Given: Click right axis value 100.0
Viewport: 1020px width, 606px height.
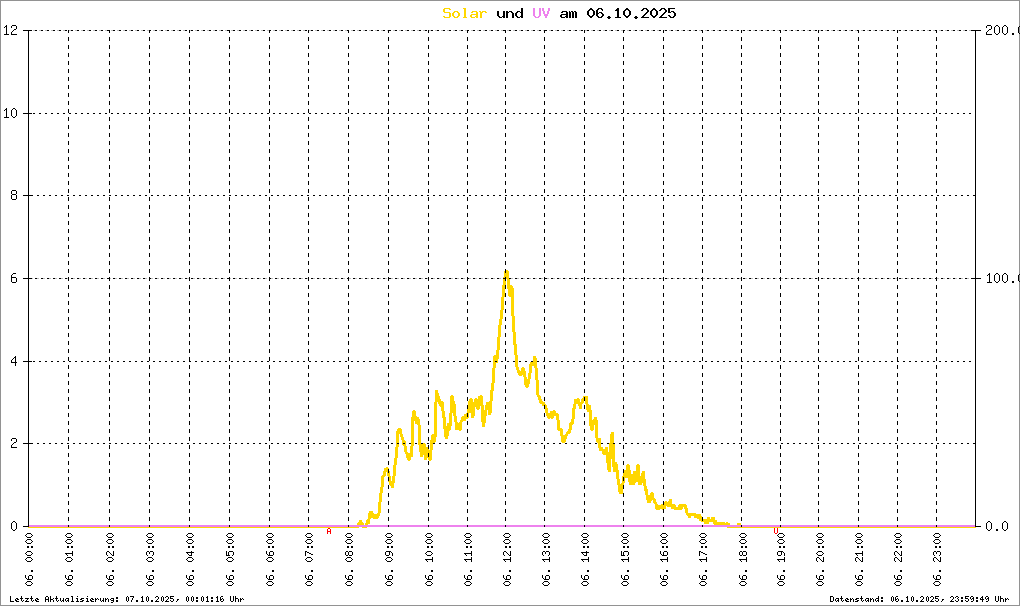Looking at the screenshot, I should (1002, 278).
